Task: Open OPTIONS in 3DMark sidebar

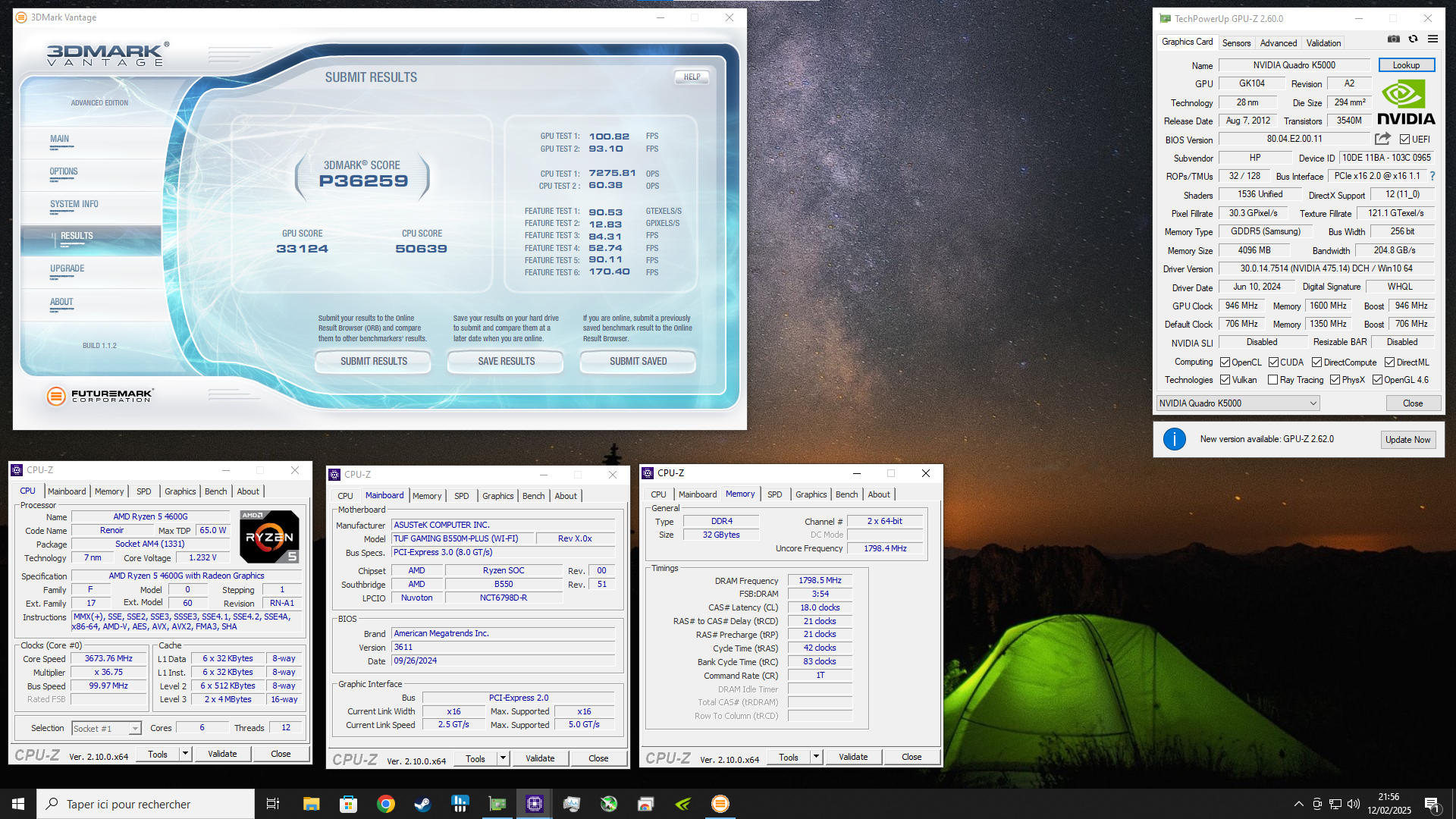Action: (64, 171)
